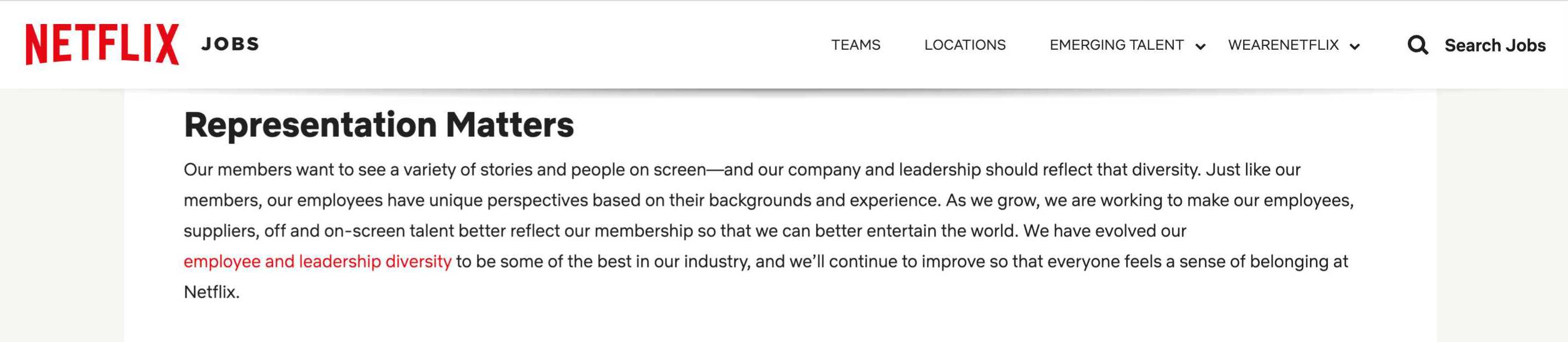Open the WeAreNetflix dropdown menu
The image size is (1568, 342).
(x=1283, y=44)
